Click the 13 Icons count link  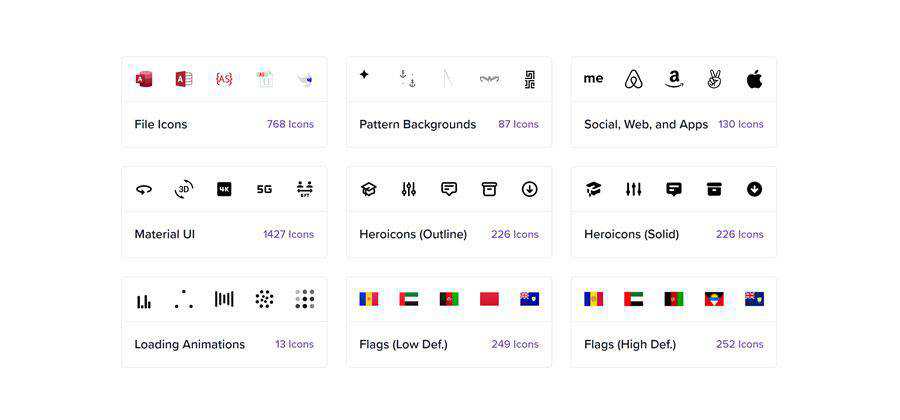point(294,345)
